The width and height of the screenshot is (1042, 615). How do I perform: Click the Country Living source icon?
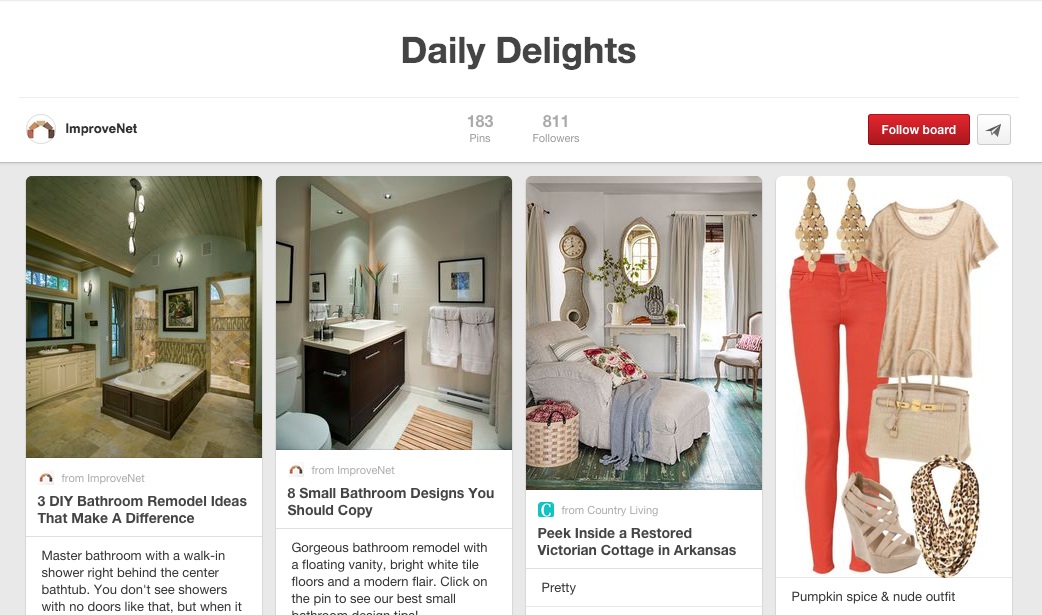(x=546, y=510)
